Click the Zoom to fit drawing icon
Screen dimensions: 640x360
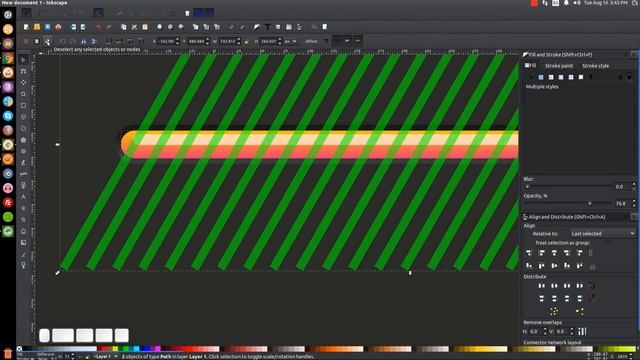point(170,27)
